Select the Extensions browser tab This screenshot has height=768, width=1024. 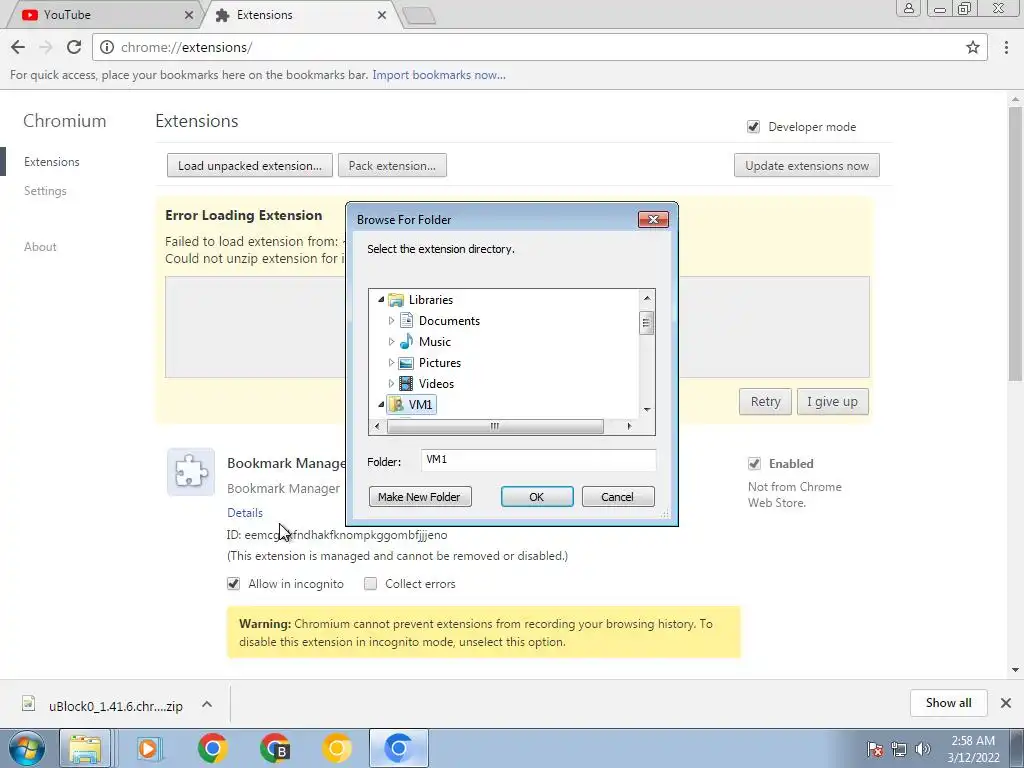click(x=299, y=14)
